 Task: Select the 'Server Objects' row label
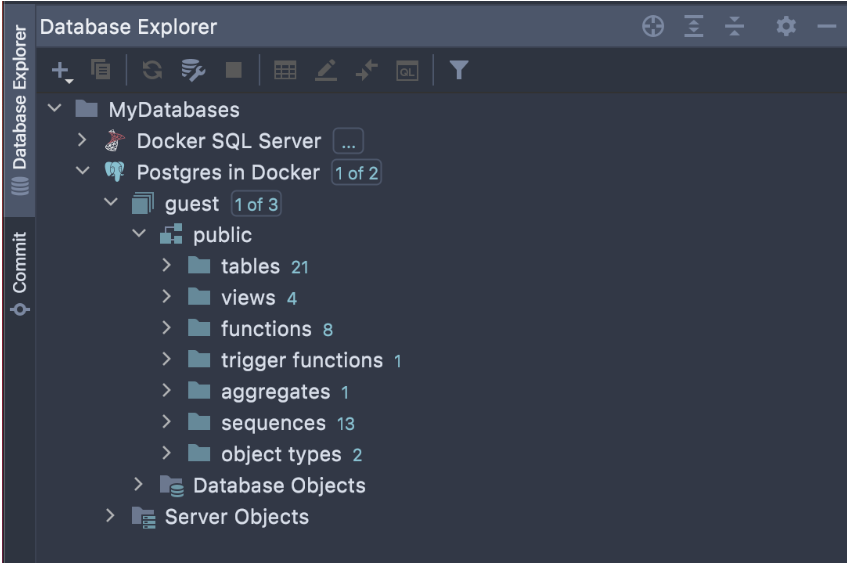237,517
